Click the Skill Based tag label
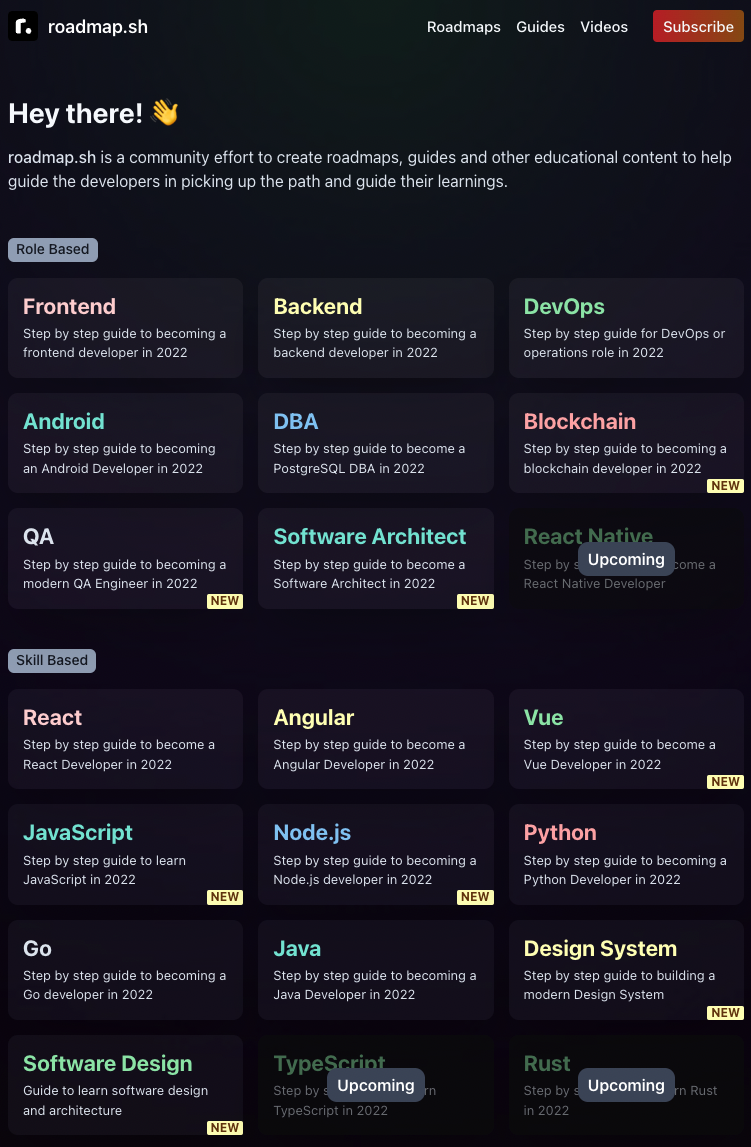The image size is (751, 1147). click(x=52, y=660)
